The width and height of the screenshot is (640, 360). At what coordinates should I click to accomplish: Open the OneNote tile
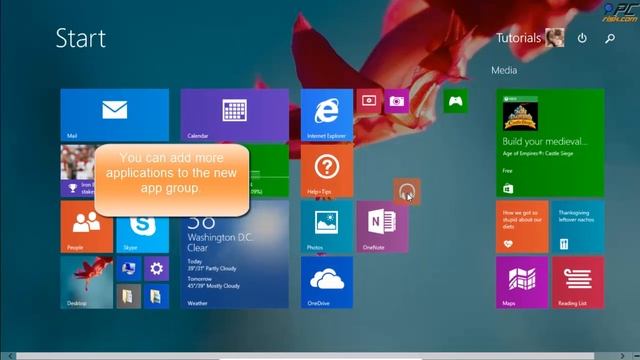(x=382, y=227)
